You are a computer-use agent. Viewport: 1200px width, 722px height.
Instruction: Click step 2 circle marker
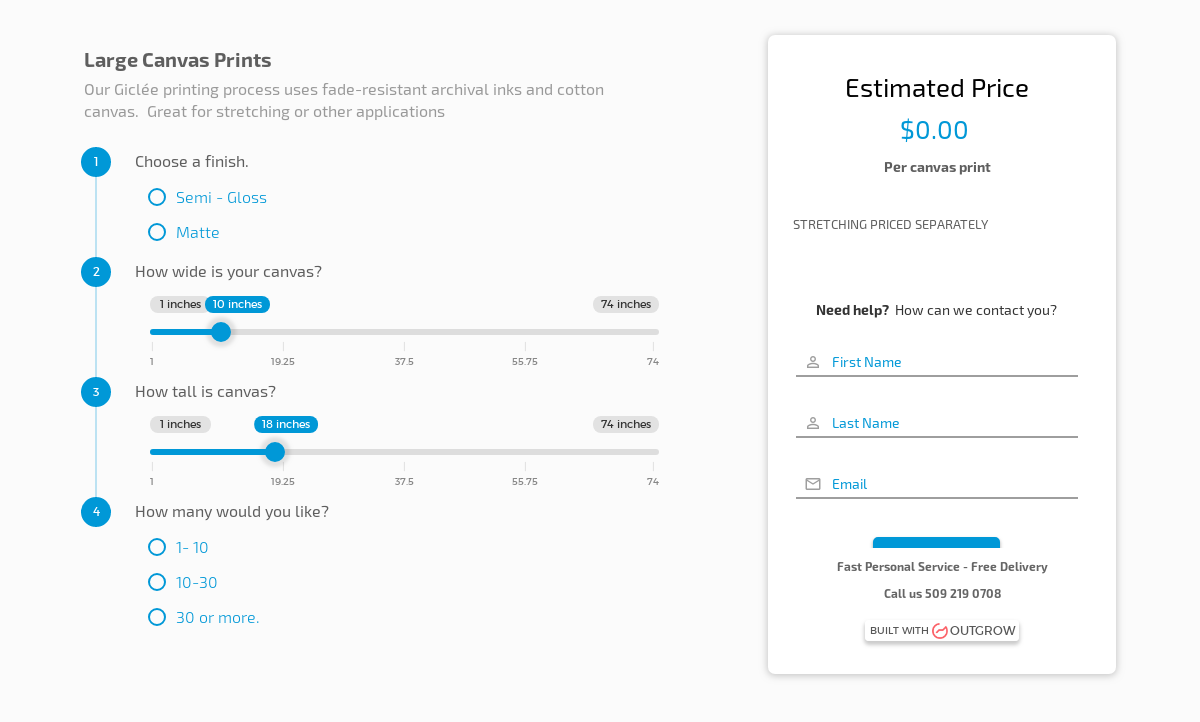[x=96, y=272]
